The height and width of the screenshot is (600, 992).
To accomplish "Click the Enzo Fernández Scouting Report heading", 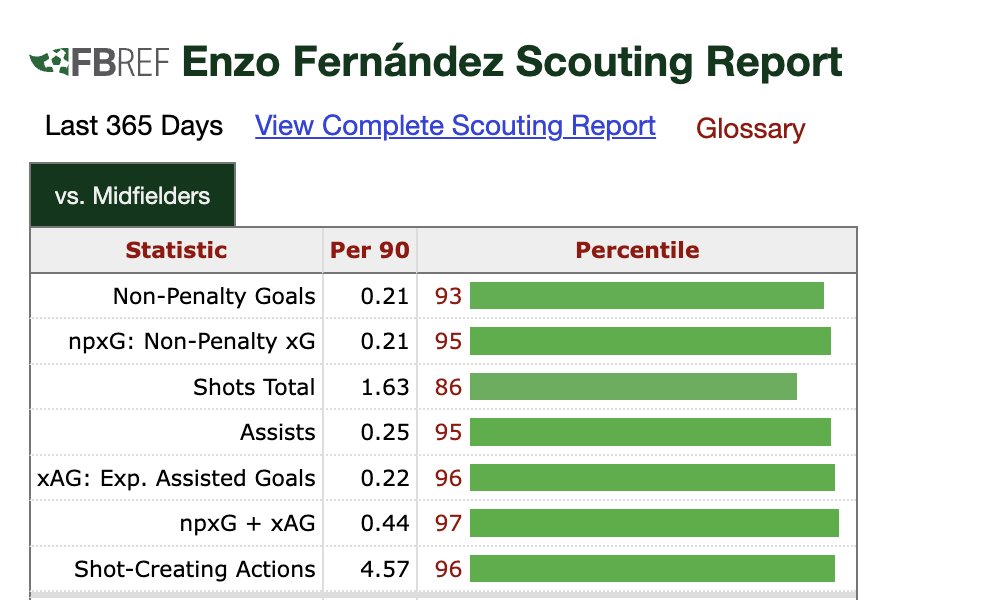I will point(512,62).
